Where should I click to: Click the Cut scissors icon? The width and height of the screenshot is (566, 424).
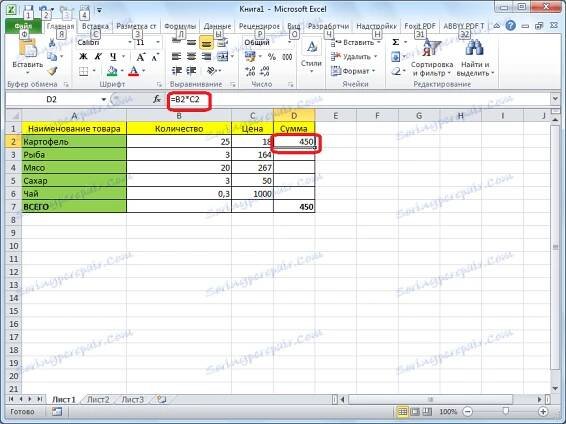pyautogui.click(x=52, y=43)
